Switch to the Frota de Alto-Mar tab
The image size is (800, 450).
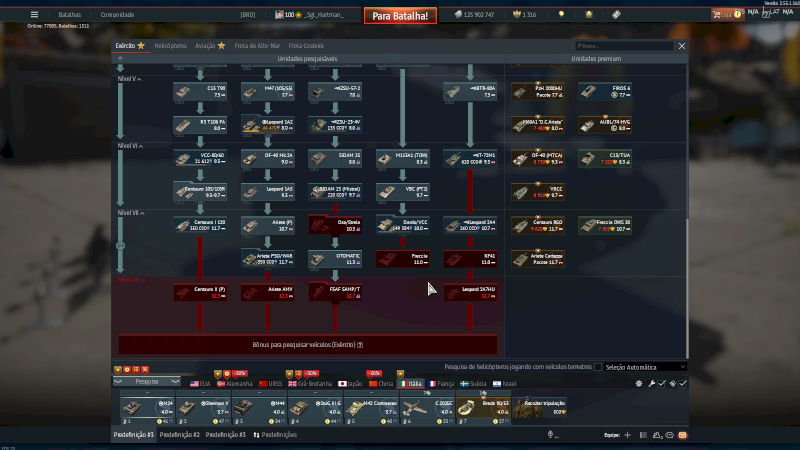click(x=257, y=46)
